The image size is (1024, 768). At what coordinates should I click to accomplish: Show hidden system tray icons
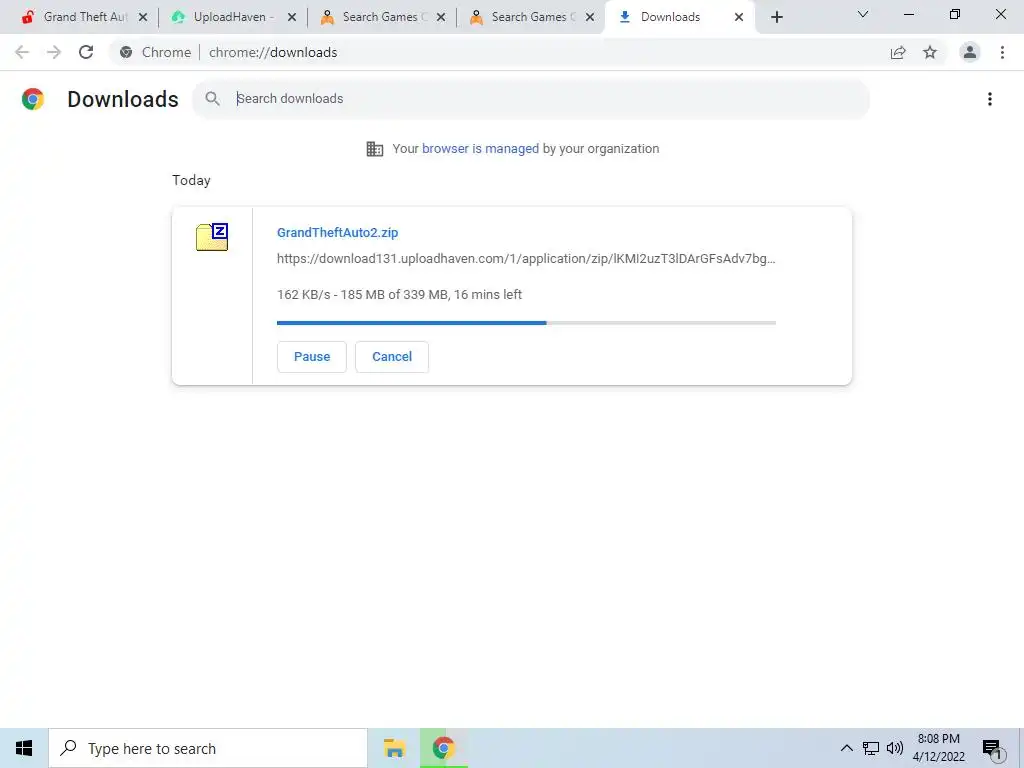[x=846, y=748]
